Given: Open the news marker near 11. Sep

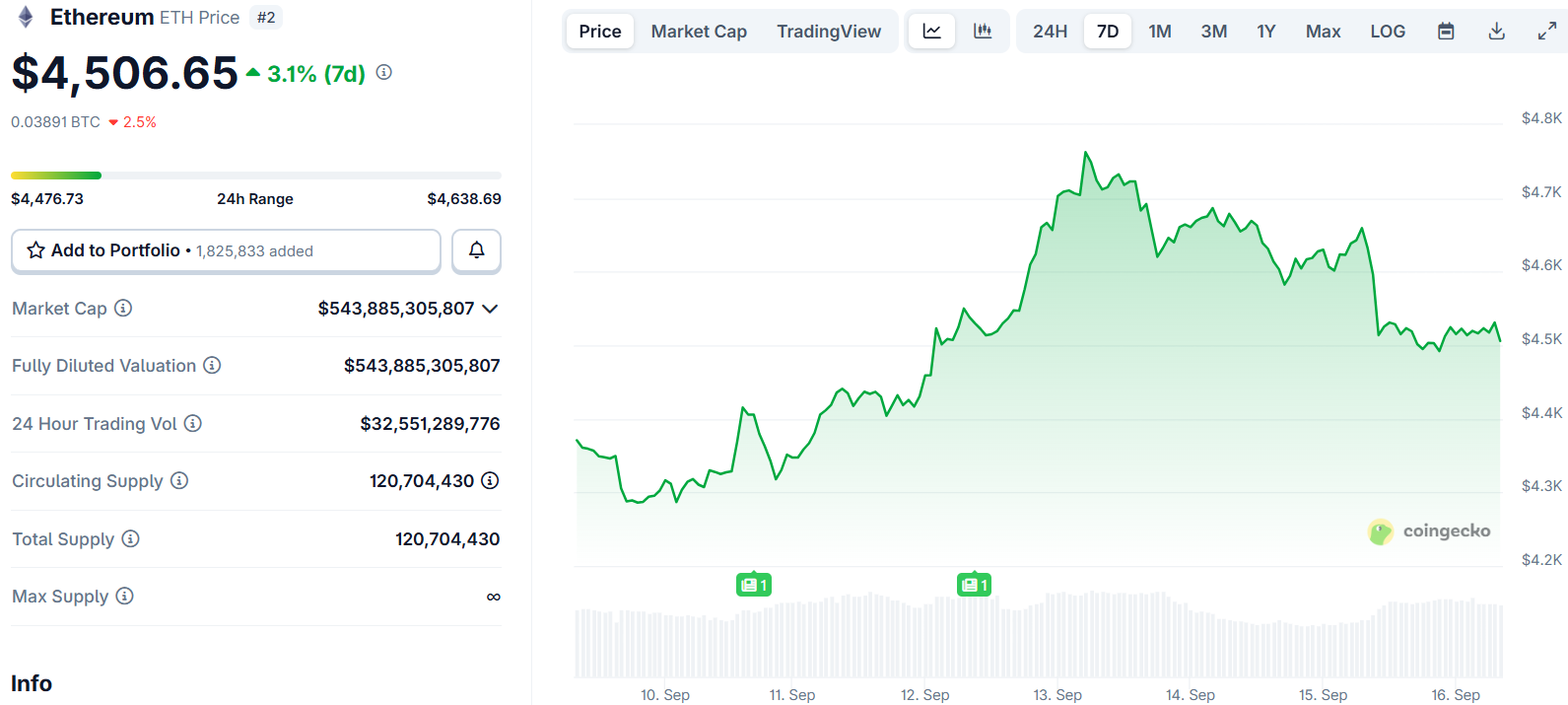Looking at the screenshot, I should tap(754, 585).
